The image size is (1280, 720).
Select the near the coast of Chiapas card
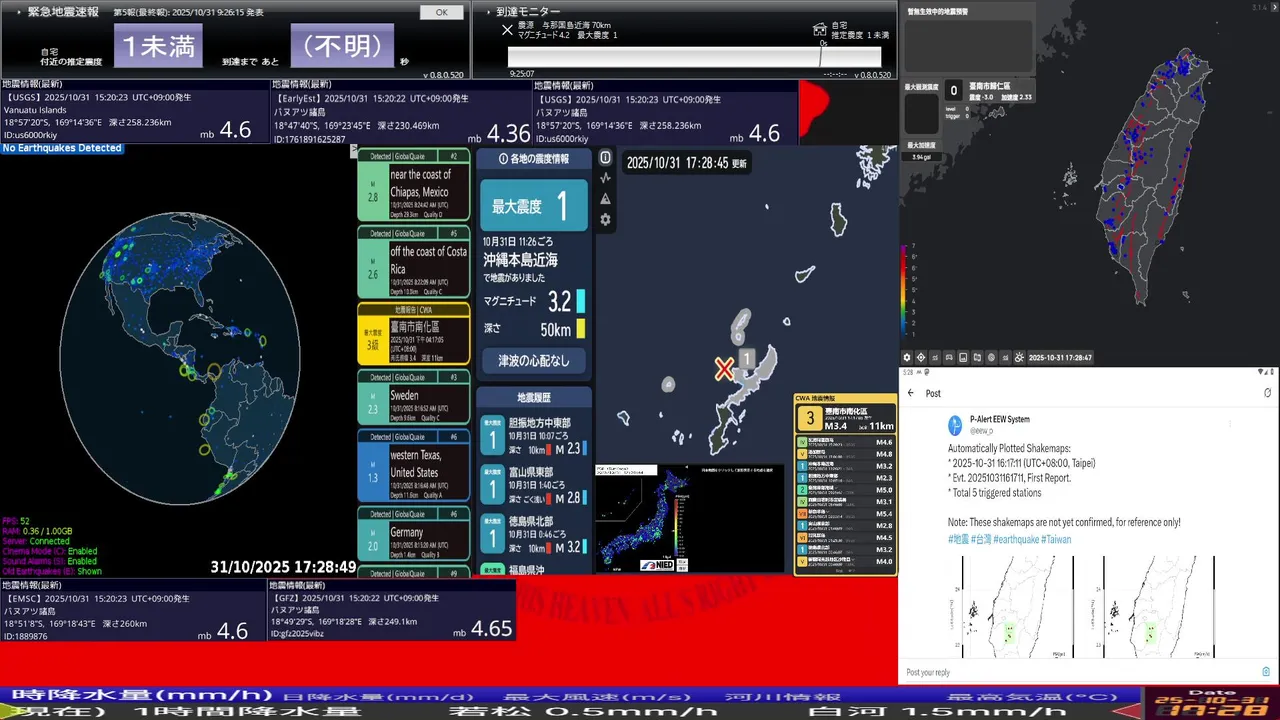pyautogui.click(x=414, y=185)
